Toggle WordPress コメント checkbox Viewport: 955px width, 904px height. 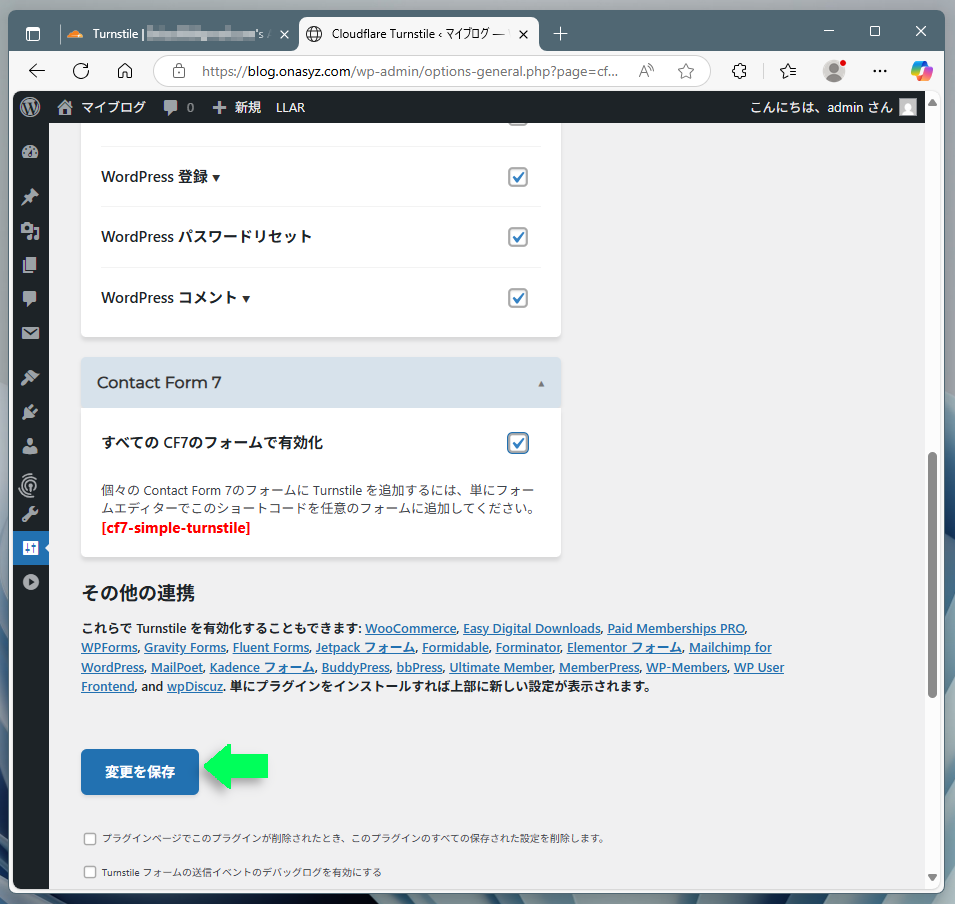(x=518, y=298)
